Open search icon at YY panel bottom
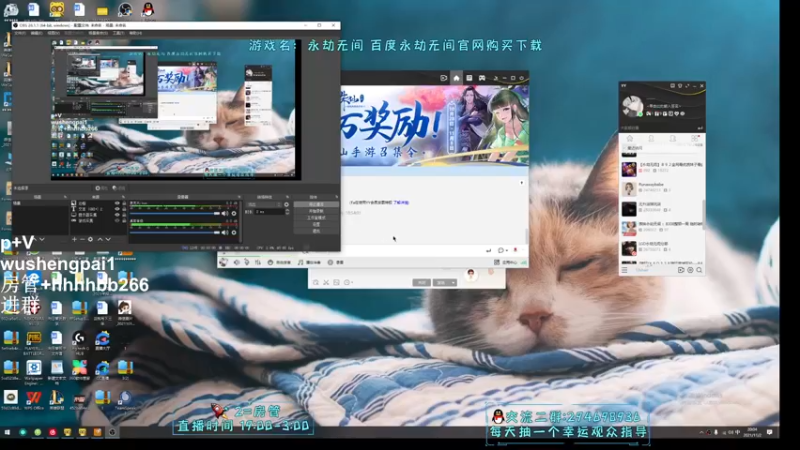 [x=699, y=270]
